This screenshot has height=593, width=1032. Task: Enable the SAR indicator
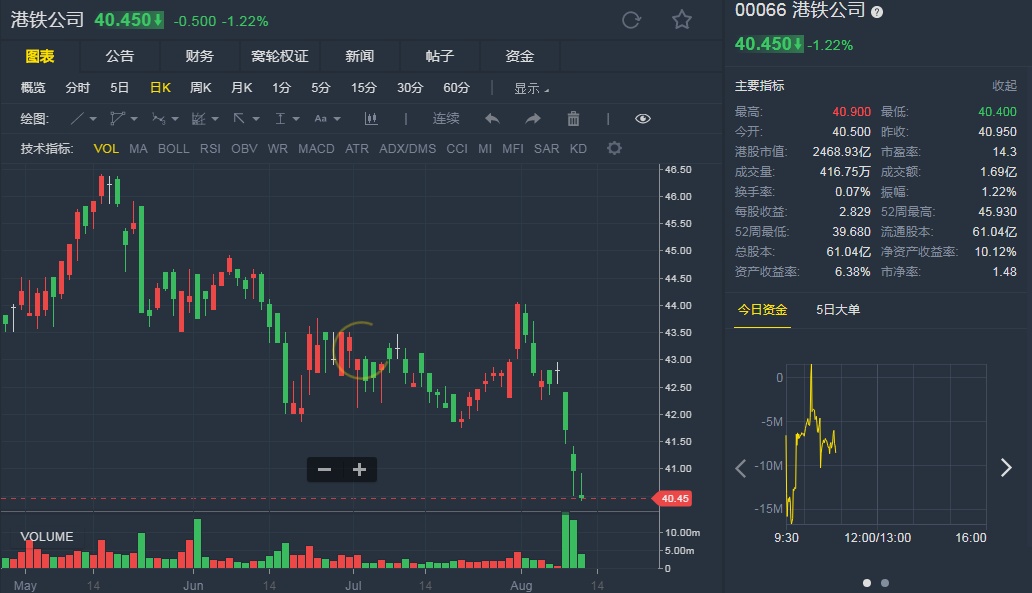tap(546, 149)
